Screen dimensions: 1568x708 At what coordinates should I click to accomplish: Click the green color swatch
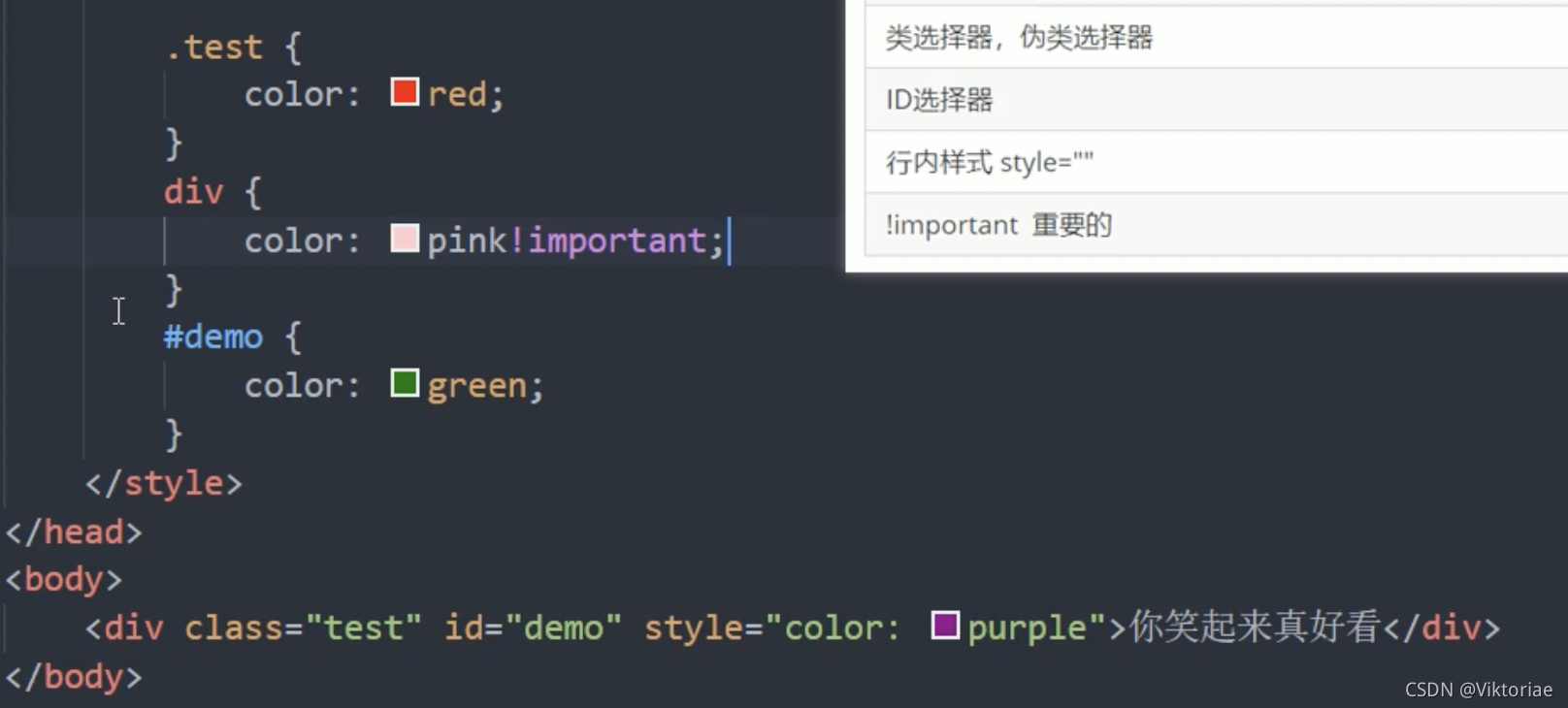click(x=405, y=383)
